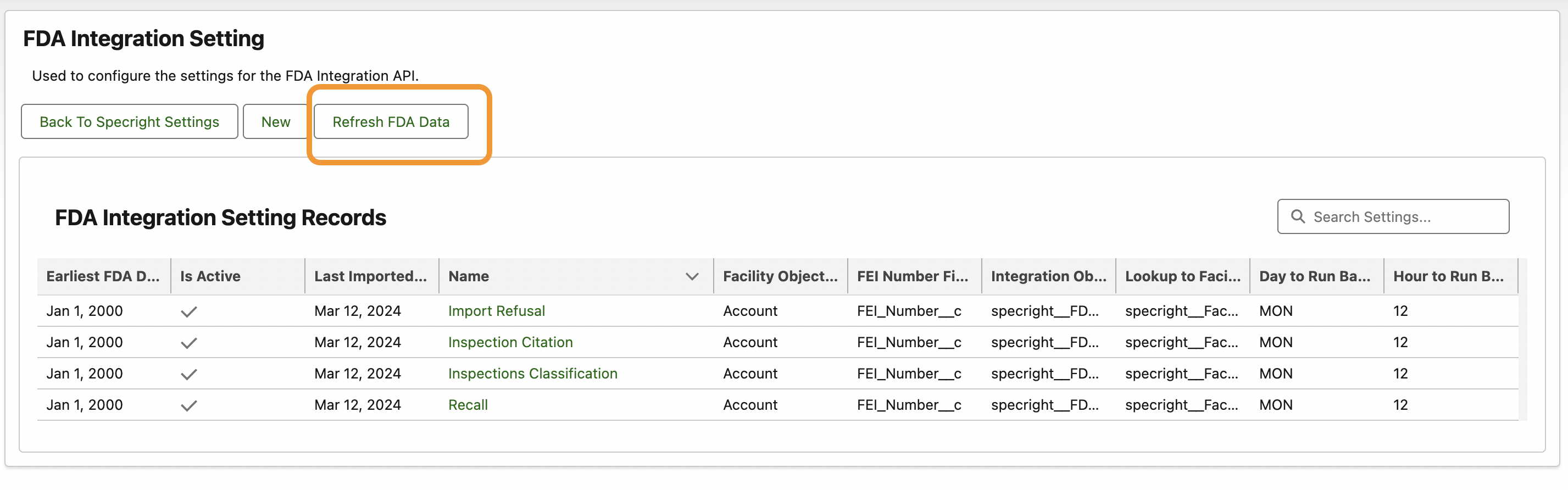The height and width of the screenshot is (490, 1568).
Task: Open the Inspections Classification record
Action: pos(532,374)
